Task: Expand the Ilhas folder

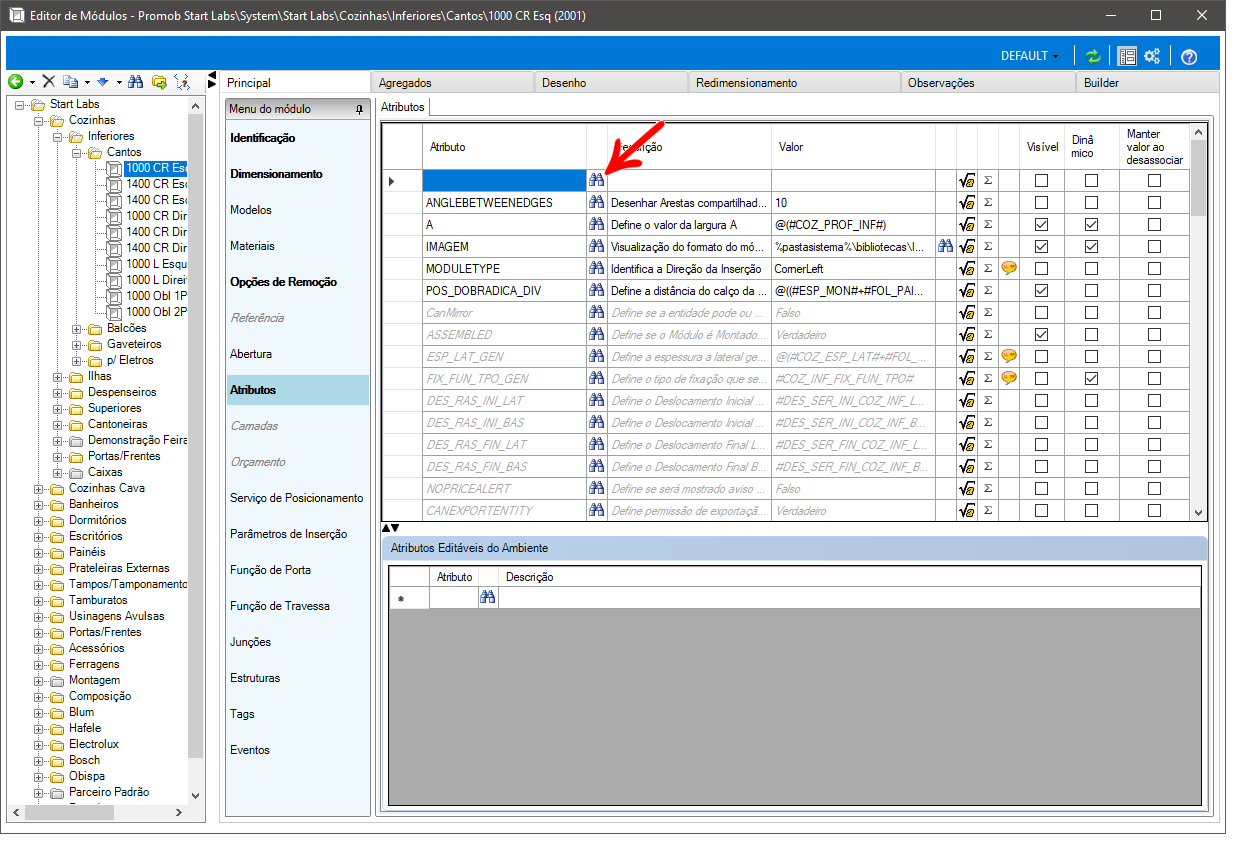Action: click(x=59, y=376)
